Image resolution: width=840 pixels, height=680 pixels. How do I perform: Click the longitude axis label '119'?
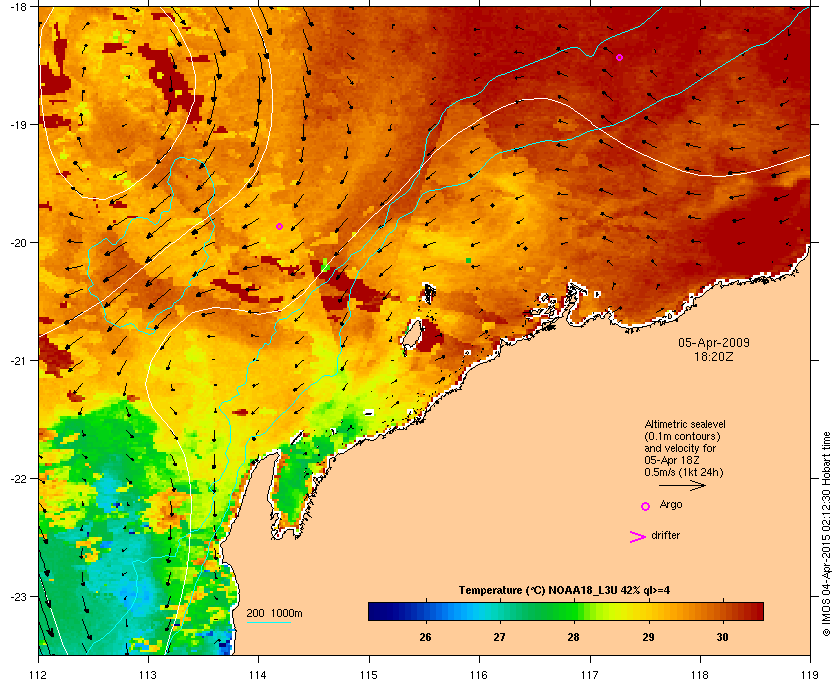point(810,675)
